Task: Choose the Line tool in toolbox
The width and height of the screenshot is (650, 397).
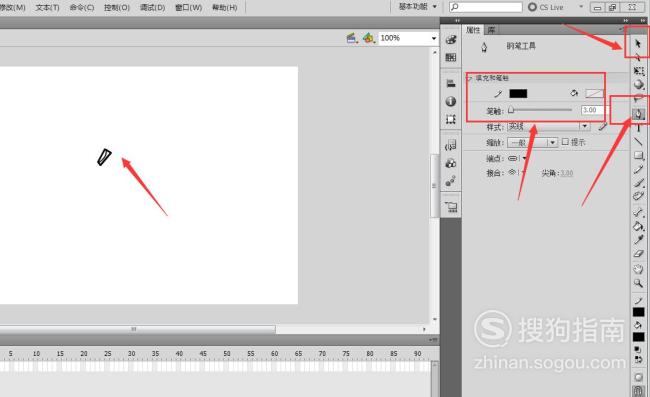Action: (638, 141)
